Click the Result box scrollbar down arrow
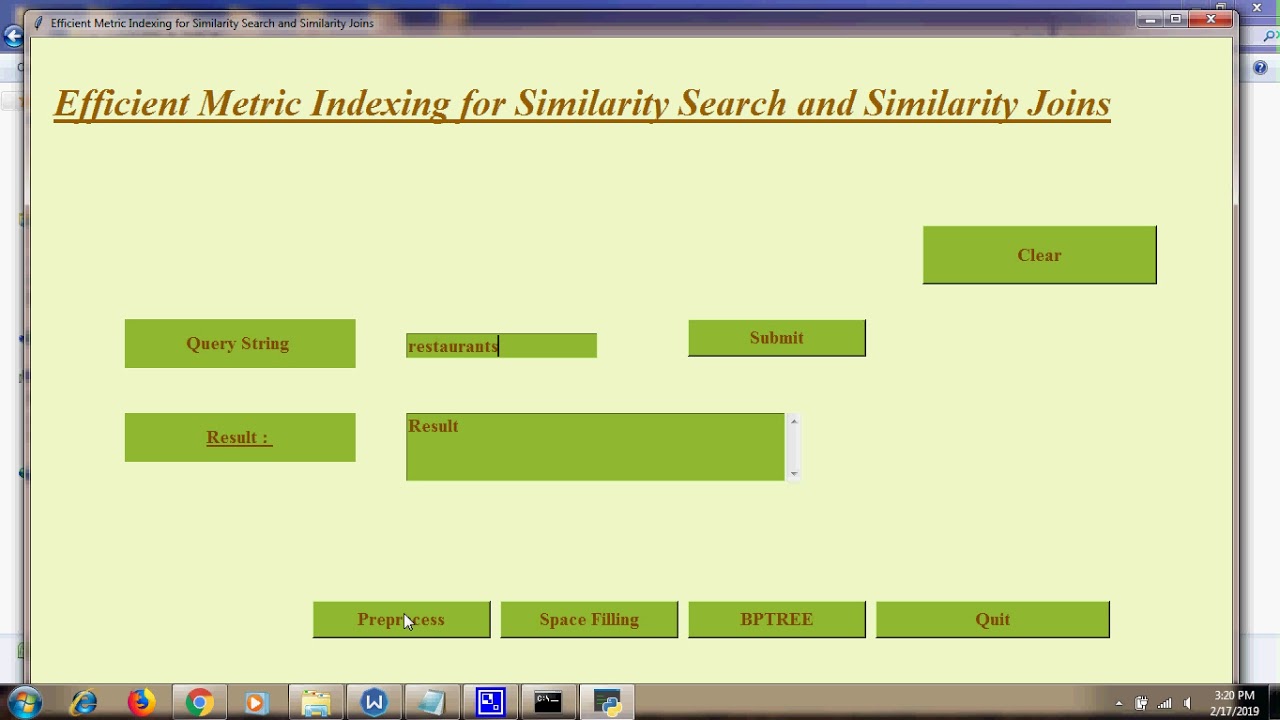Screen dimensions: 1280x720 click(x=794, y=474)
